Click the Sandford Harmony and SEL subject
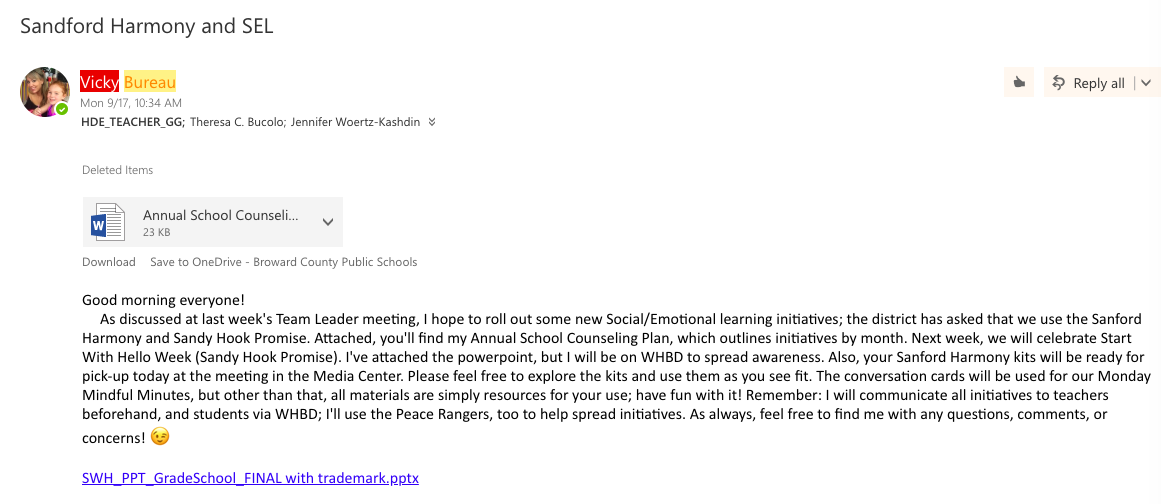The width and height of the screenshot is (1161, 504). [x=147, y=26]
